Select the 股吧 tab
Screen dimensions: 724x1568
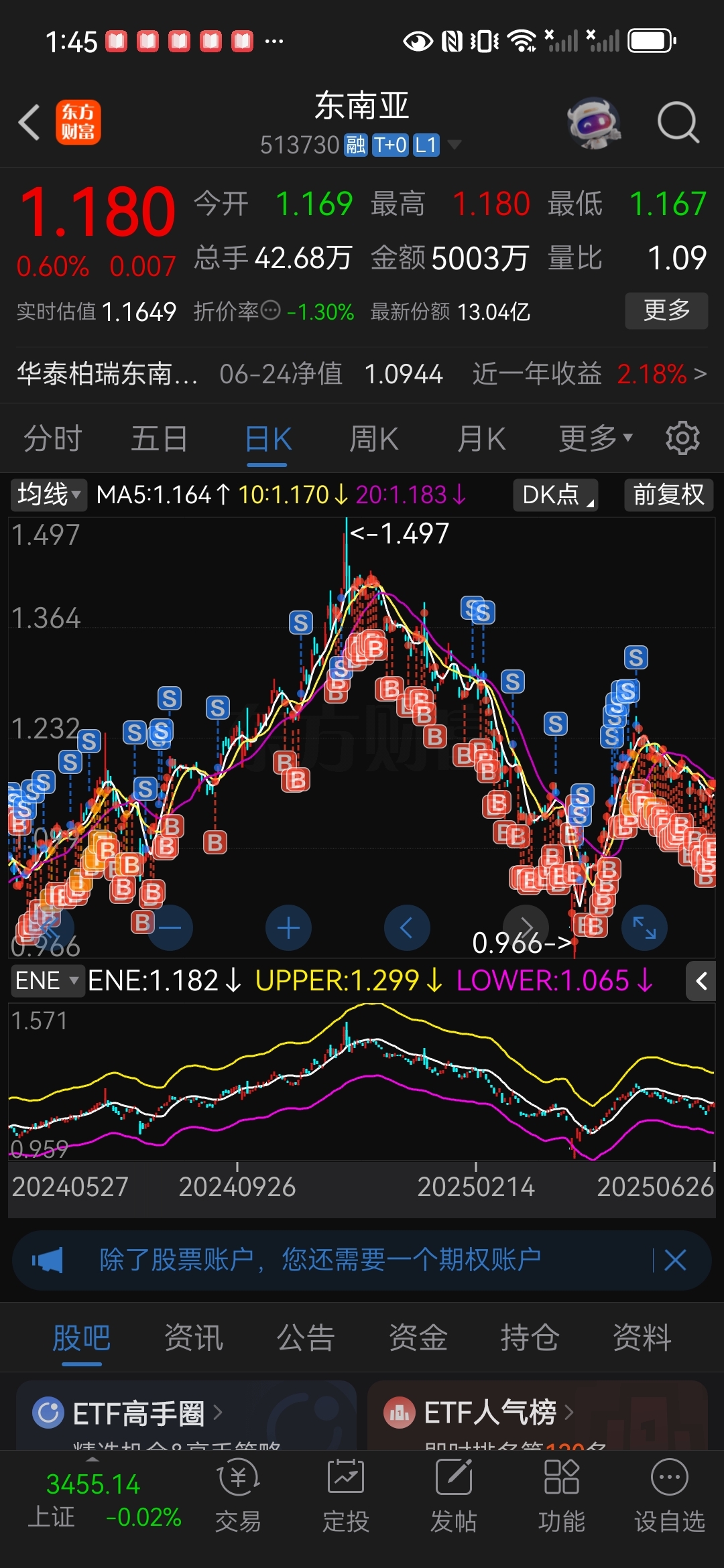pos(82,1337)
